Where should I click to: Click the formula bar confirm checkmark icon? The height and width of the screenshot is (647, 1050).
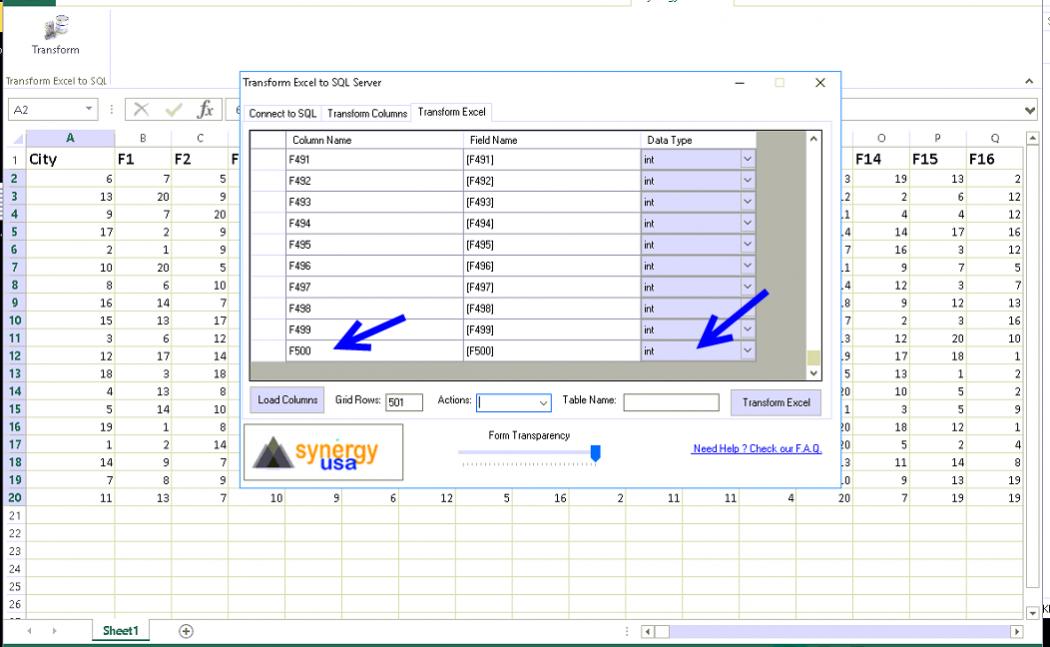pos(173,109)
